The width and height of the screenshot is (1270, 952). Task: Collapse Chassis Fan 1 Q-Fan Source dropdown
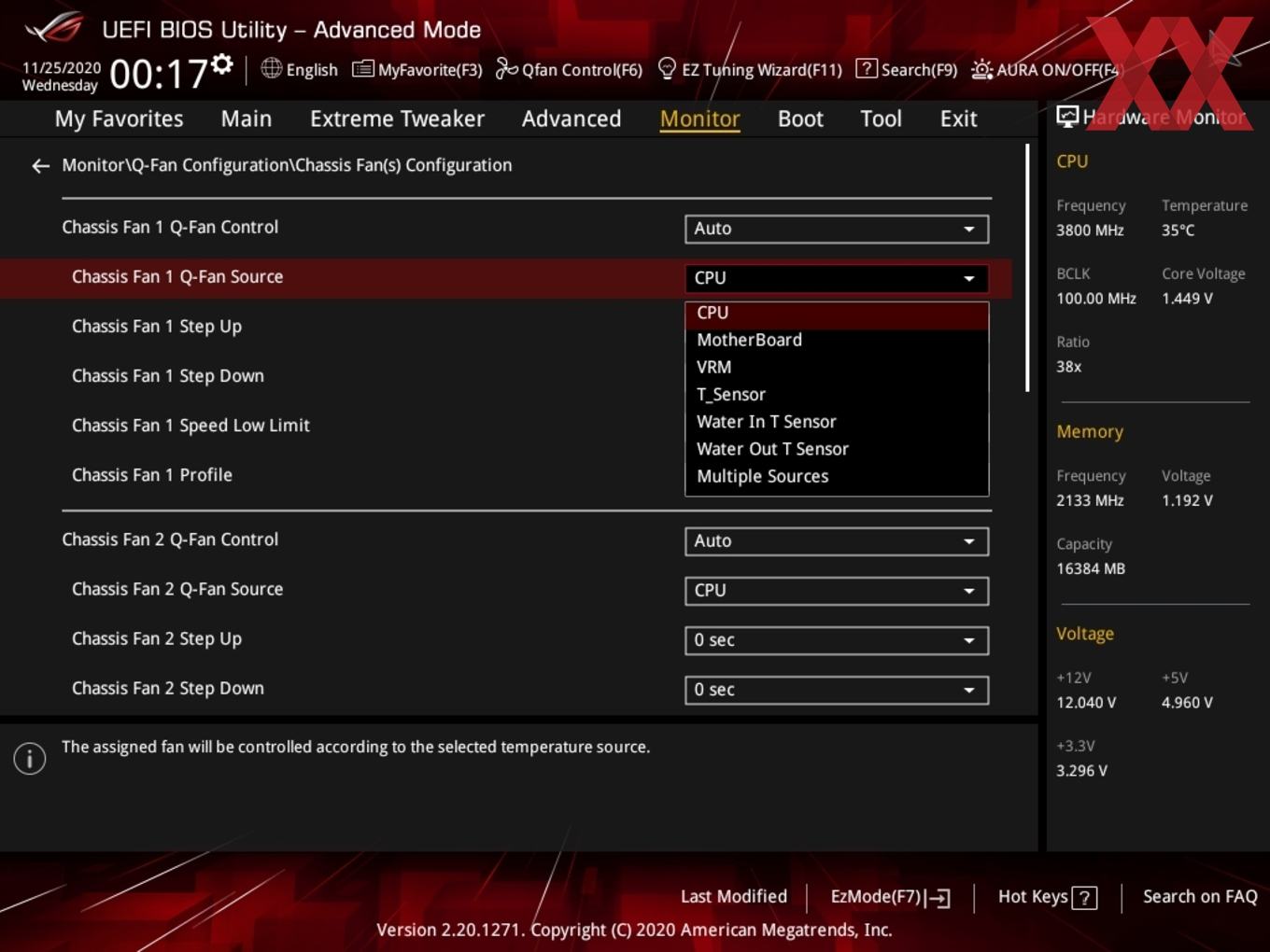837,278
